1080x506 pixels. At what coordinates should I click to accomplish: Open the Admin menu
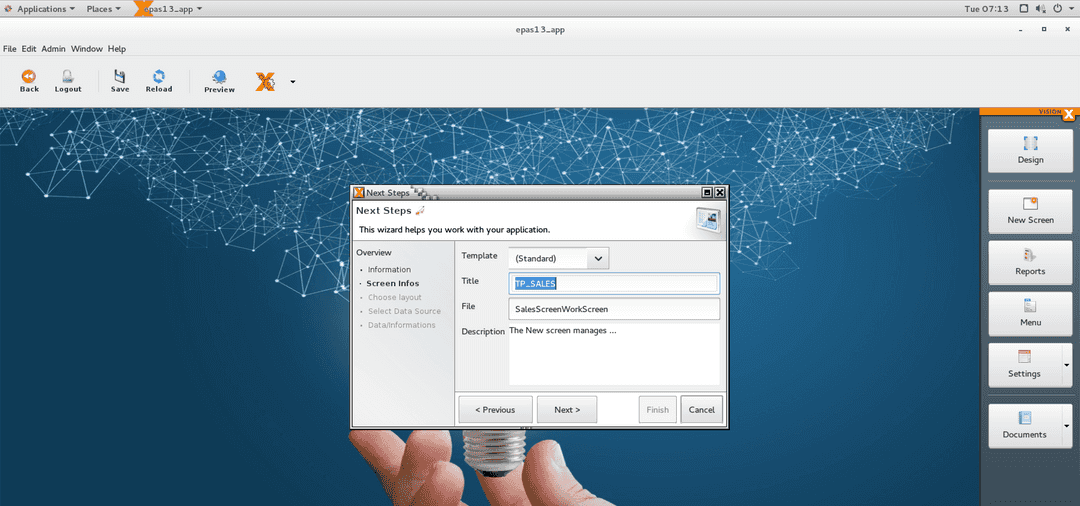click(x=53, y=49)
